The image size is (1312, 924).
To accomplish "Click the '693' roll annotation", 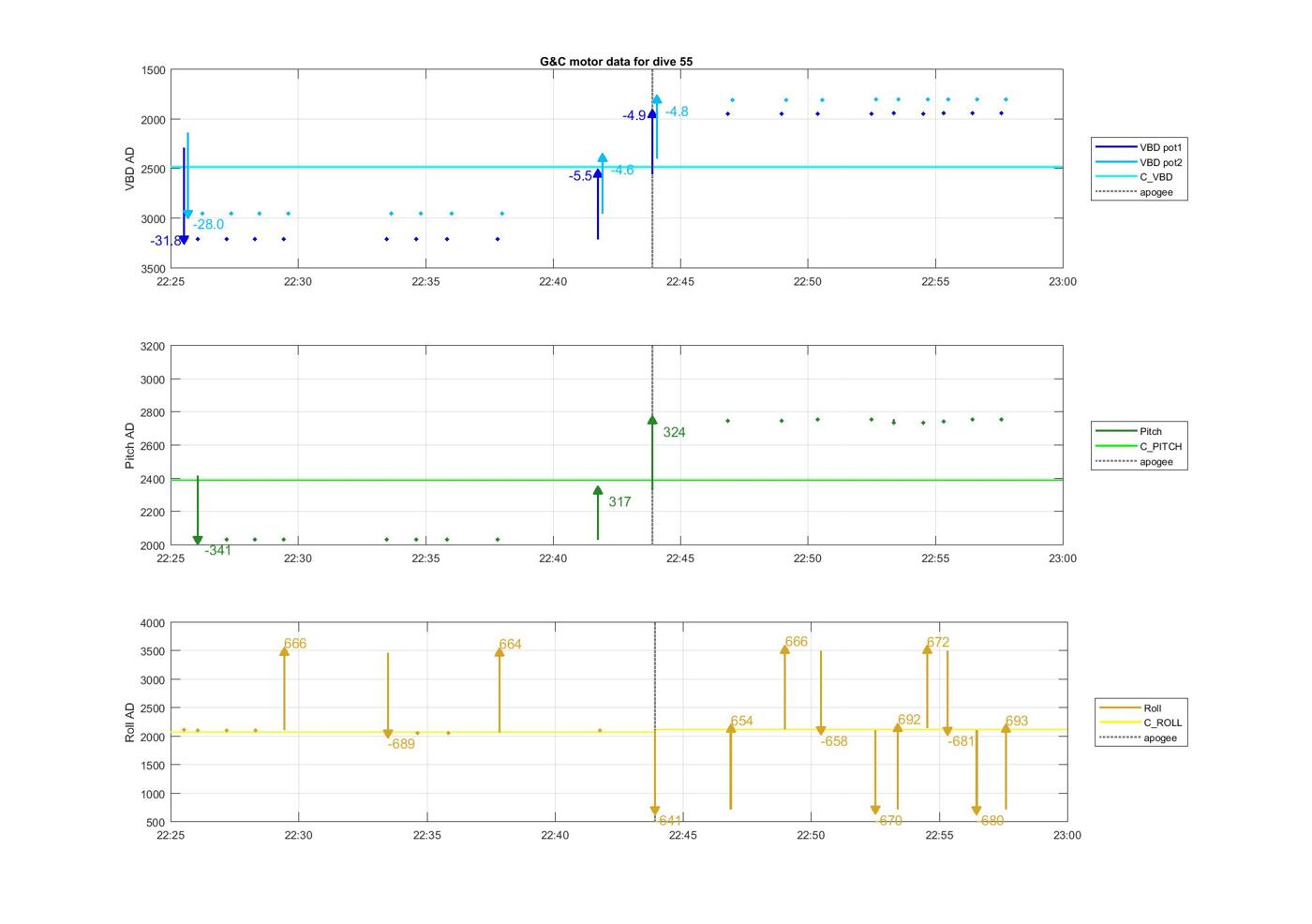I will (1017, 722).
